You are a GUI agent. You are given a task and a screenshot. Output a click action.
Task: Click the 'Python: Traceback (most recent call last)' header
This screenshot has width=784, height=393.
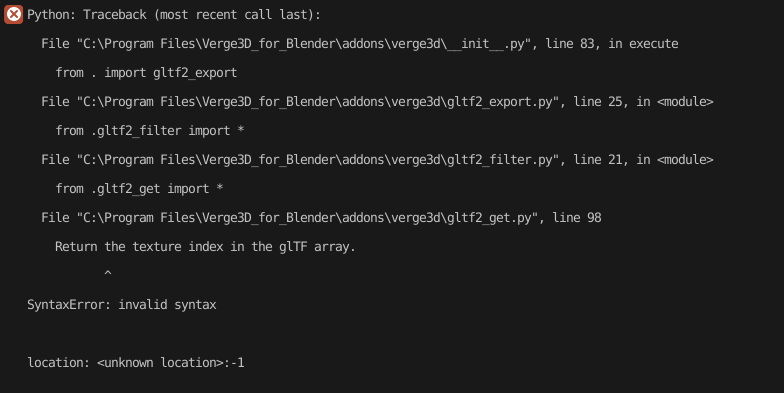pyautogui.click(x=174, y=14)
